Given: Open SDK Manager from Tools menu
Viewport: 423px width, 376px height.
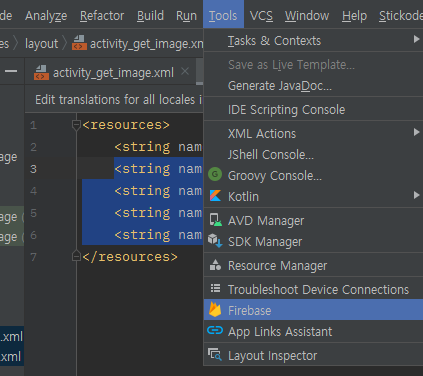Looking at the screenshot, I should click(313, 241).
